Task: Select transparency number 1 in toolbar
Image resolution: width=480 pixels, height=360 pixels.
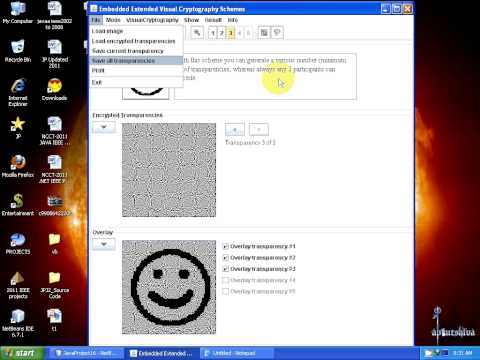Action: [x=213, y=33]
